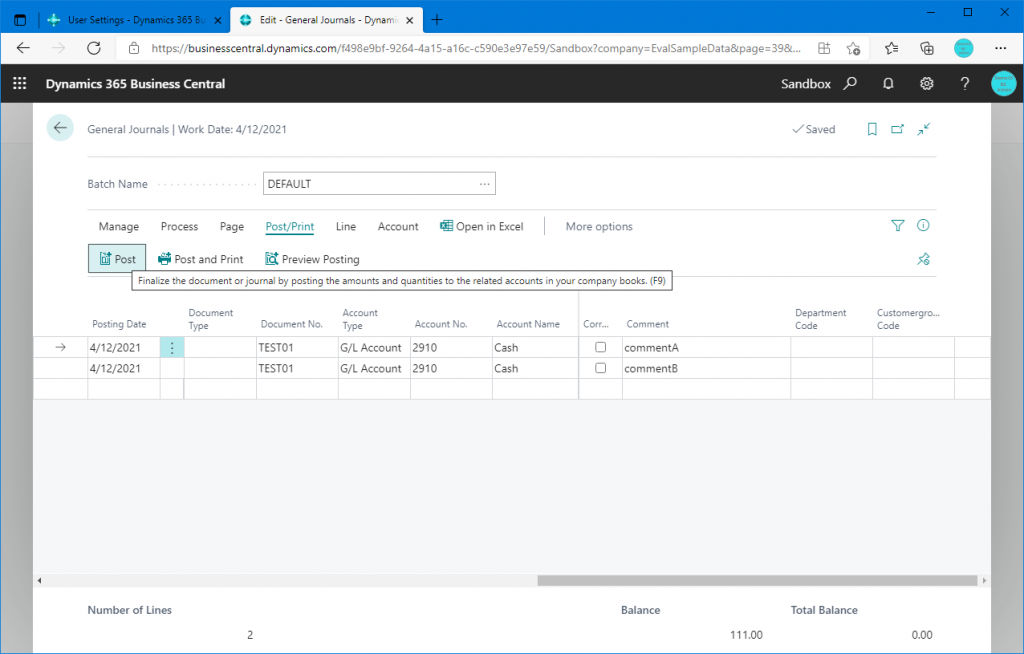Open the Line menu
Screen dimensions: 1024x654
click(345, 227)
